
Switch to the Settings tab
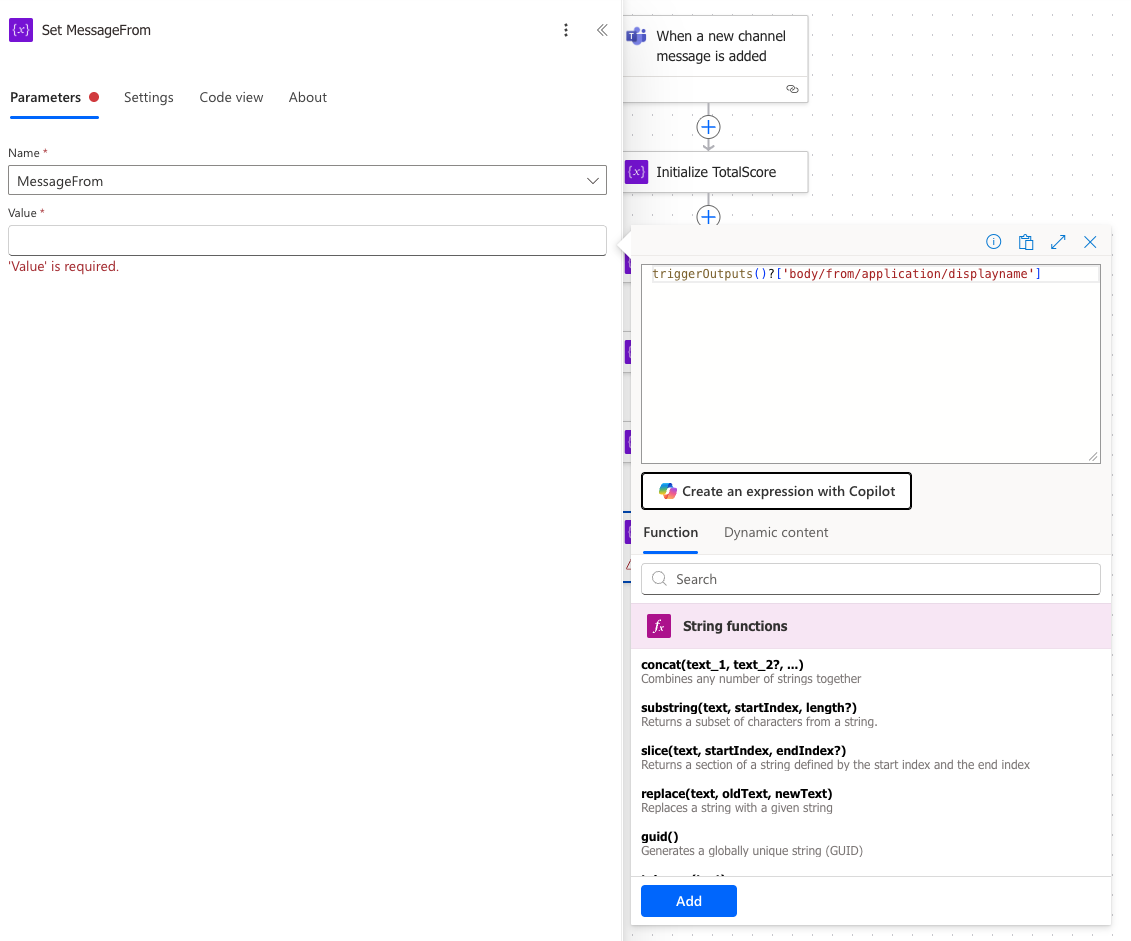point(149,97)
